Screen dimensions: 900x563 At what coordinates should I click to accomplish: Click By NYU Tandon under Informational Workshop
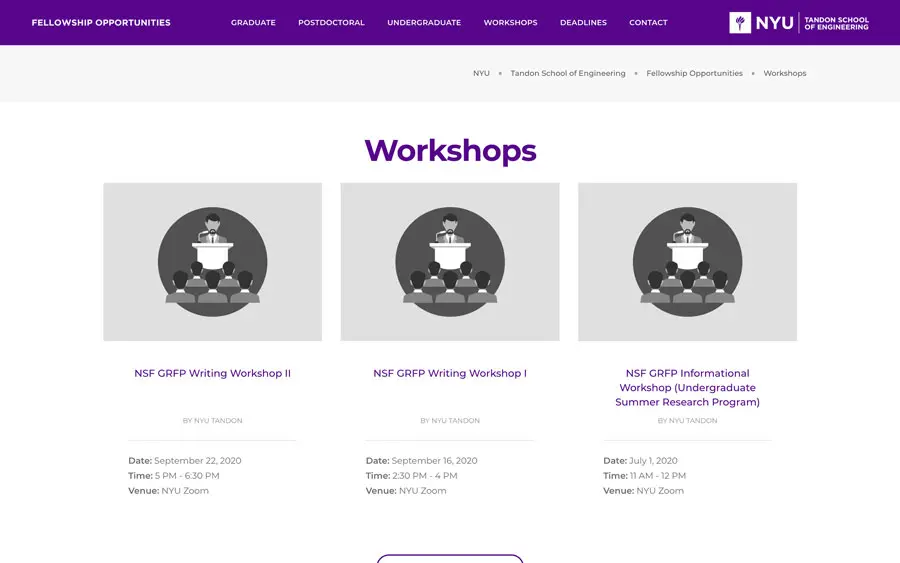click(x=688, y=421)
